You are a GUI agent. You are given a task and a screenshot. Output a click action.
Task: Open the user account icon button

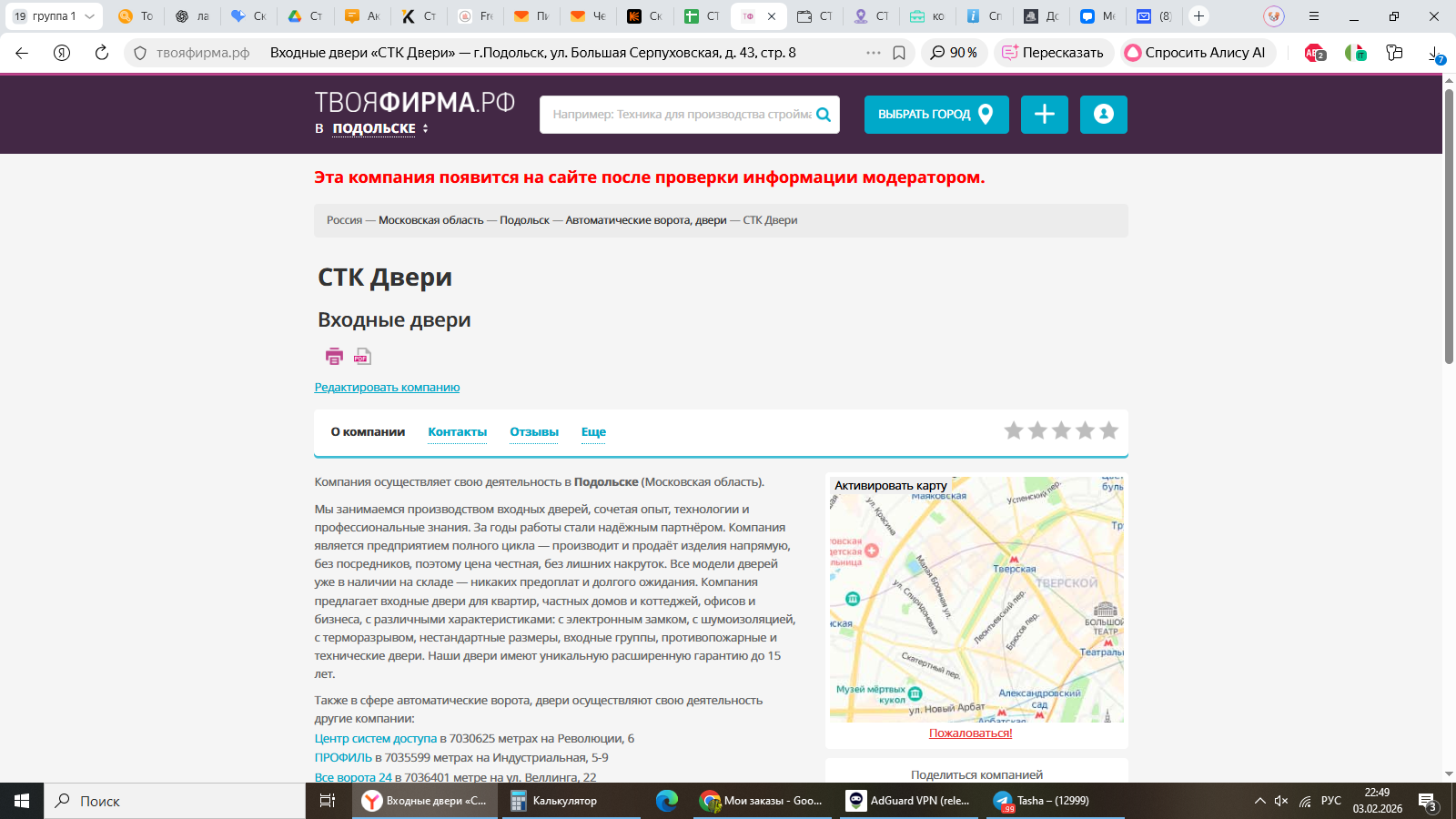[x=1104, y=115]
